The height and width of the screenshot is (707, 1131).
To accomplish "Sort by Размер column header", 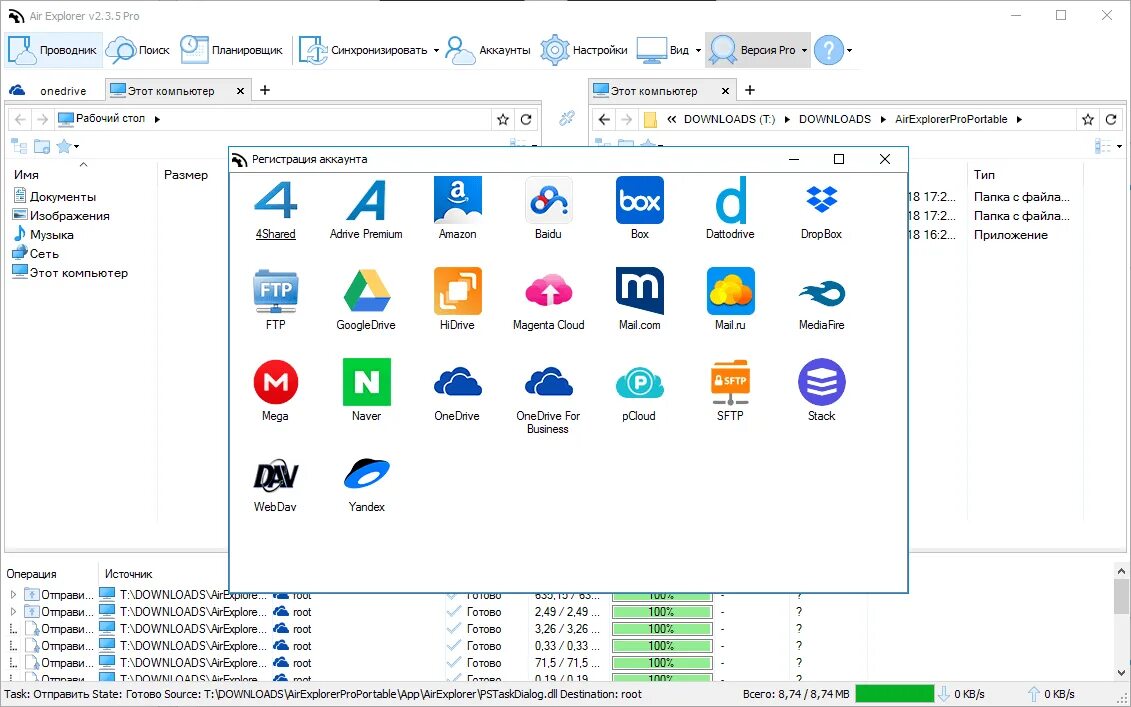I will (x=185, y=175).
